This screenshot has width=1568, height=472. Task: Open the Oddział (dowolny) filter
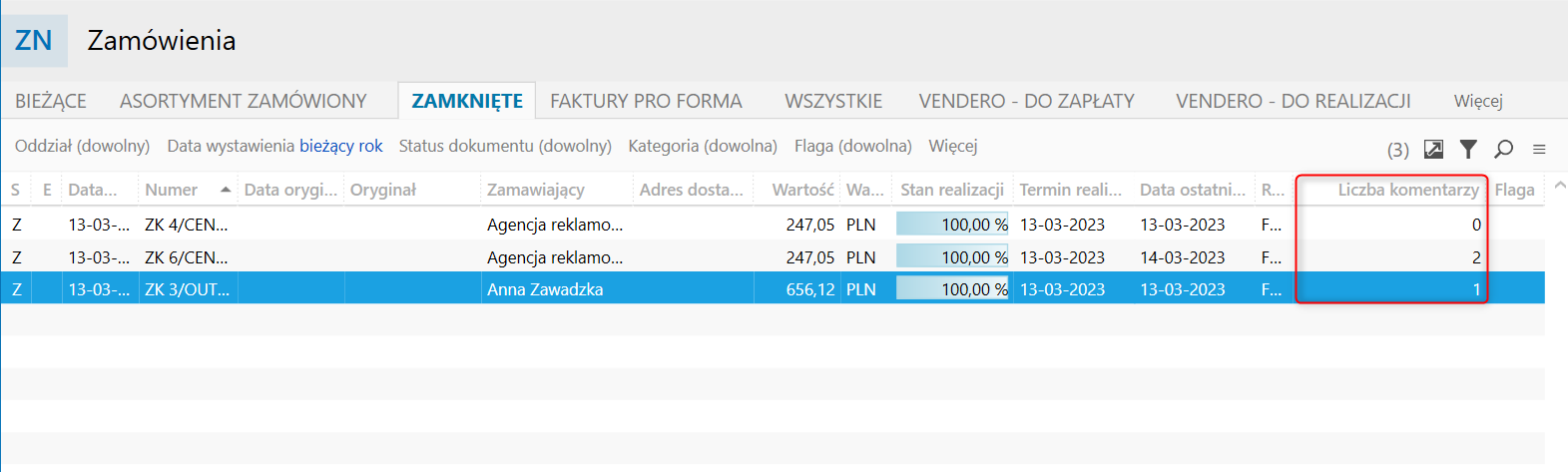pyautogui.click(x=82, y=146)
